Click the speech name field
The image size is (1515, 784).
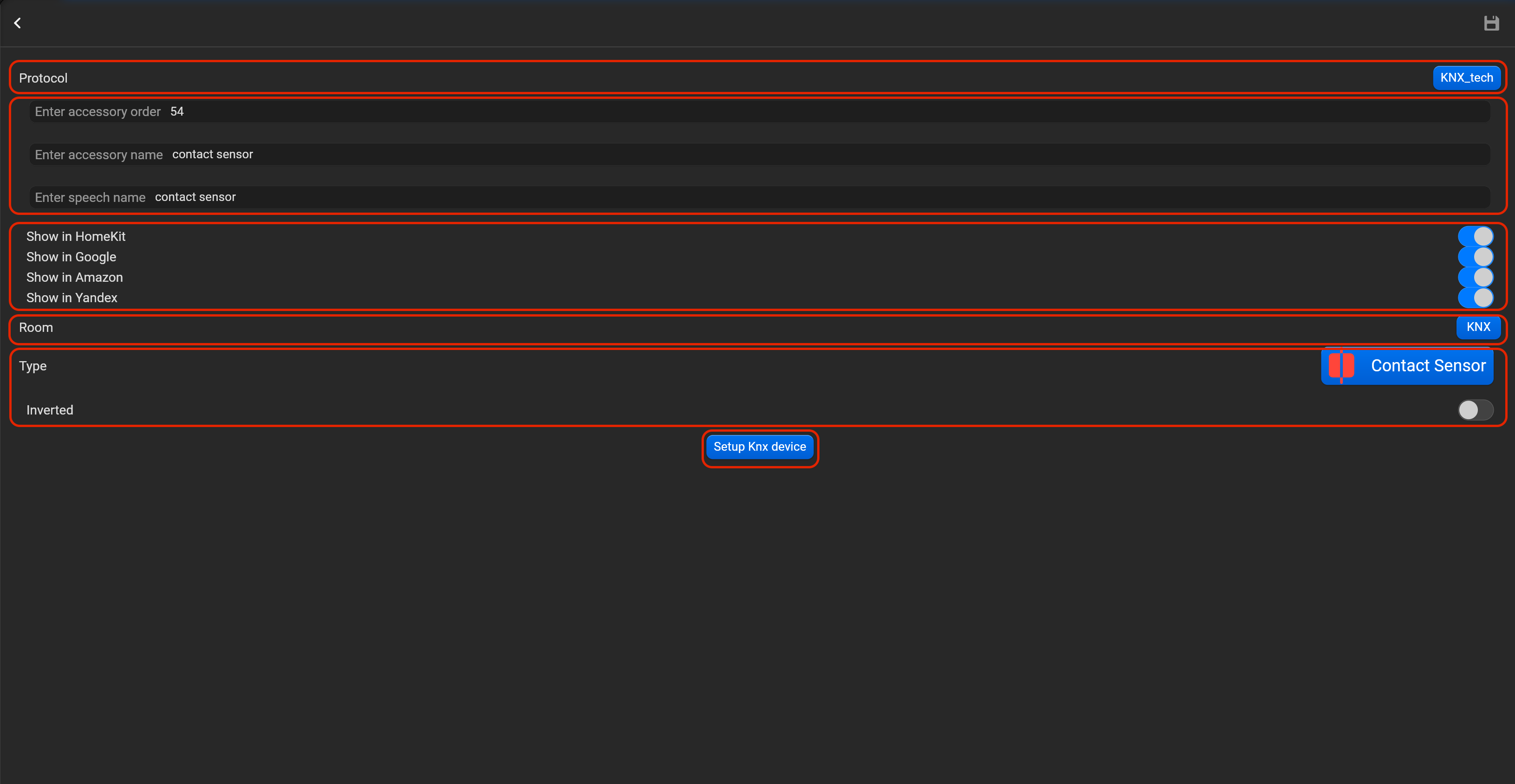coord(759,198)
